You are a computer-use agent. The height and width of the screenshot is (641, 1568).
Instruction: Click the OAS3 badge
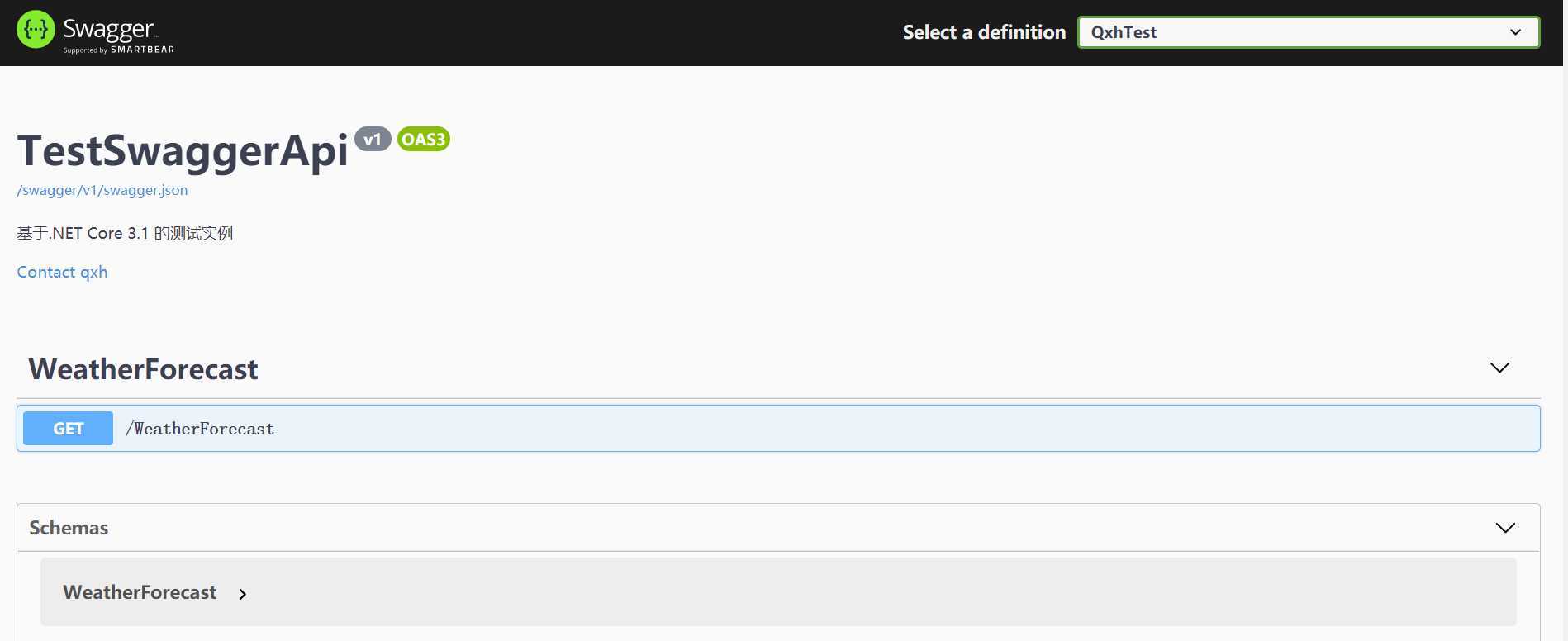[424, 139]
